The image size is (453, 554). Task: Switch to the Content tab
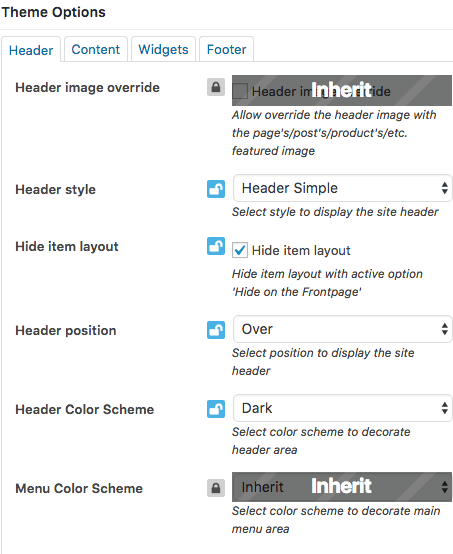click(x=96, y=49)
